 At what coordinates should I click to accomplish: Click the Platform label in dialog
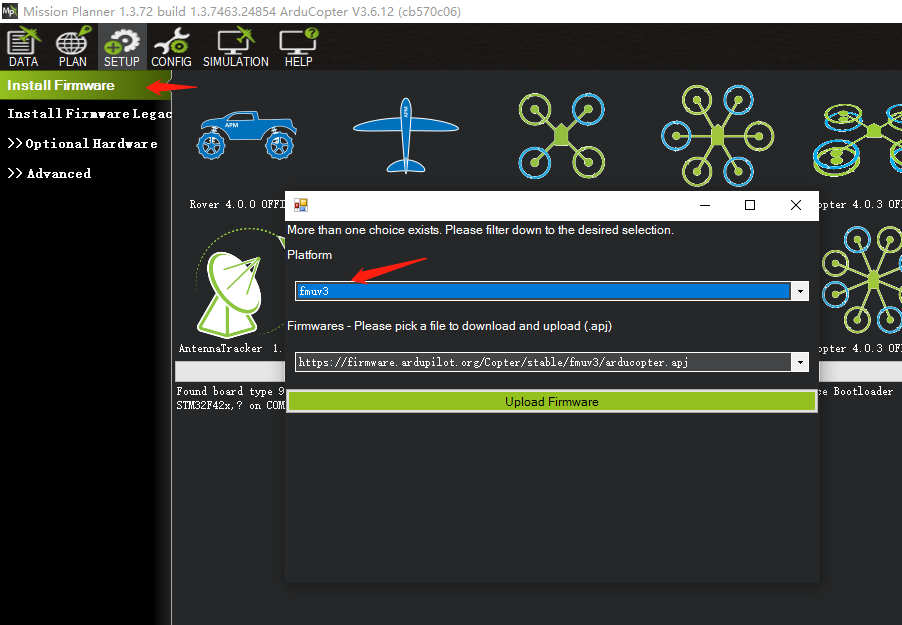click(x=309, y=255)
